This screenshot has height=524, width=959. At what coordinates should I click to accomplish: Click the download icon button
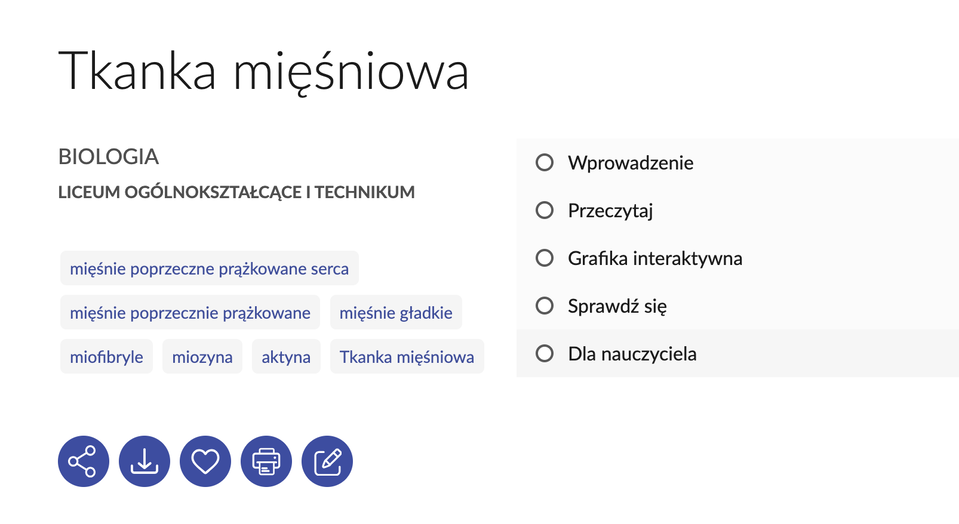[x=144, y=461]
